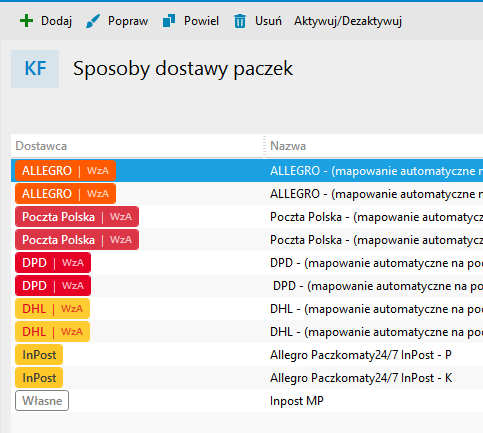Click the green plus Dodaj icon
Screen dimensions: 483x433
26,21
